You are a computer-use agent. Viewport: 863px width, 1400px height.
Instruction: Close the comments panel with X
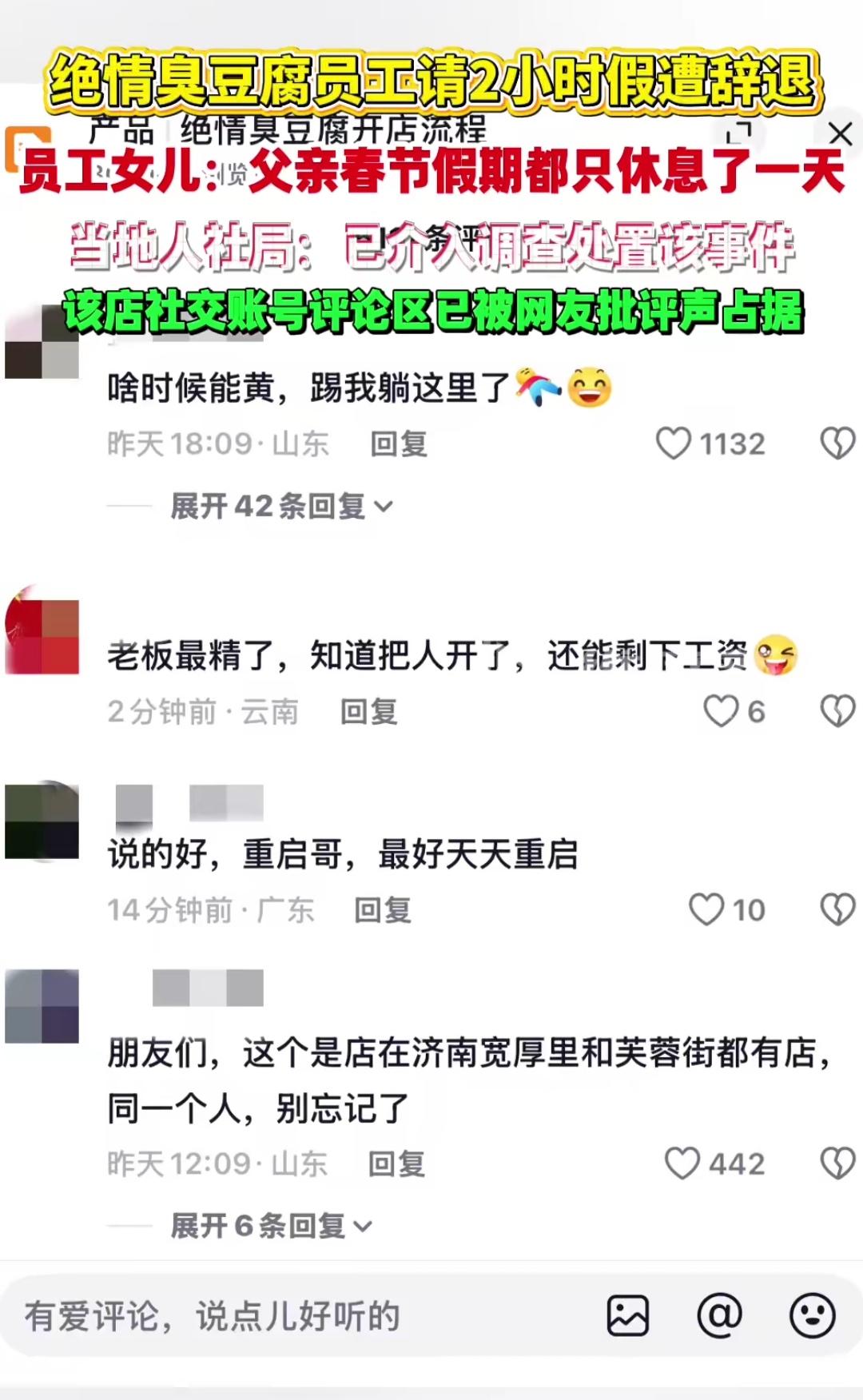840,133
